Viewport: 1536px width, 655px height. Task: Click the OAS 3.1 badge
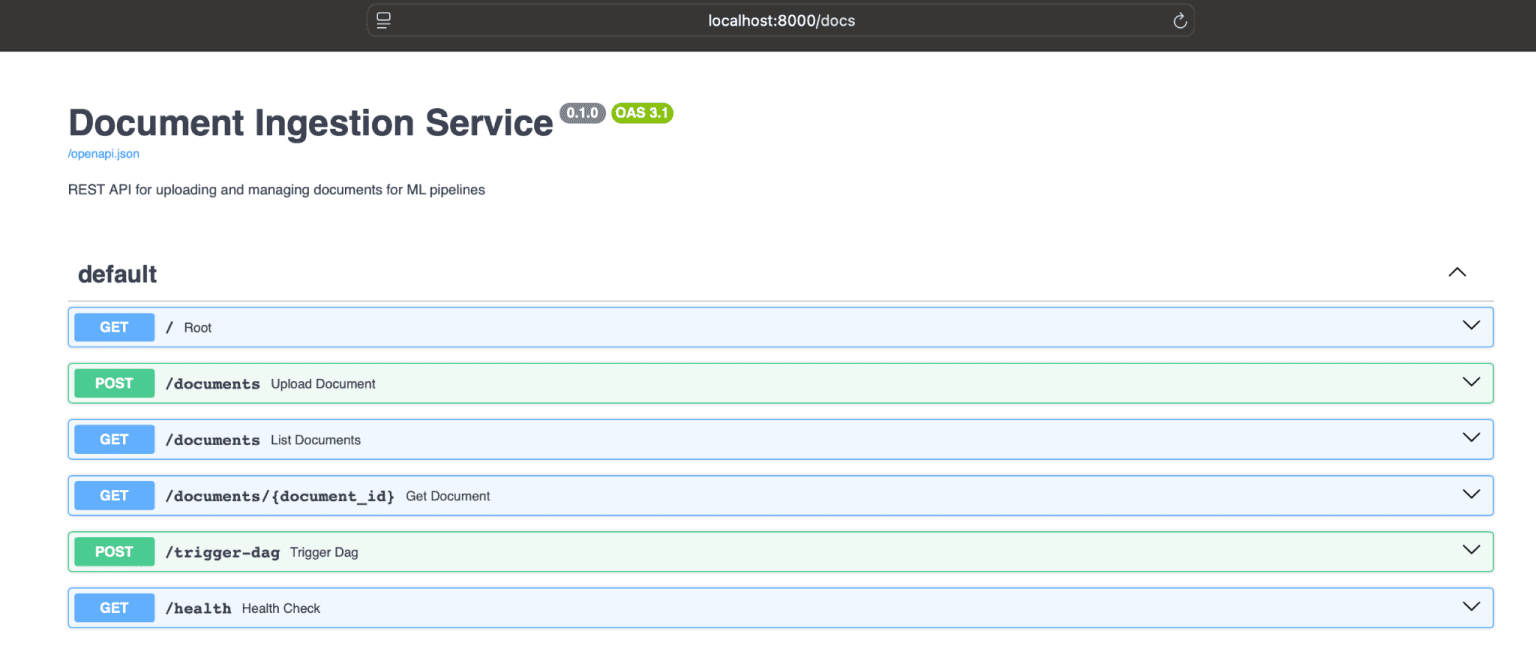coord(642,113)
